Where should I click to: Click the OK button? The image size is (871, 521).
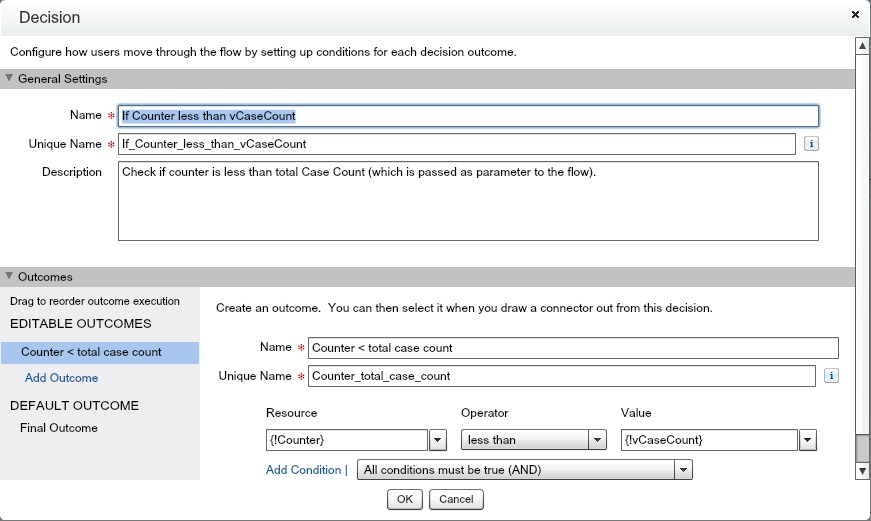(404, 499)
